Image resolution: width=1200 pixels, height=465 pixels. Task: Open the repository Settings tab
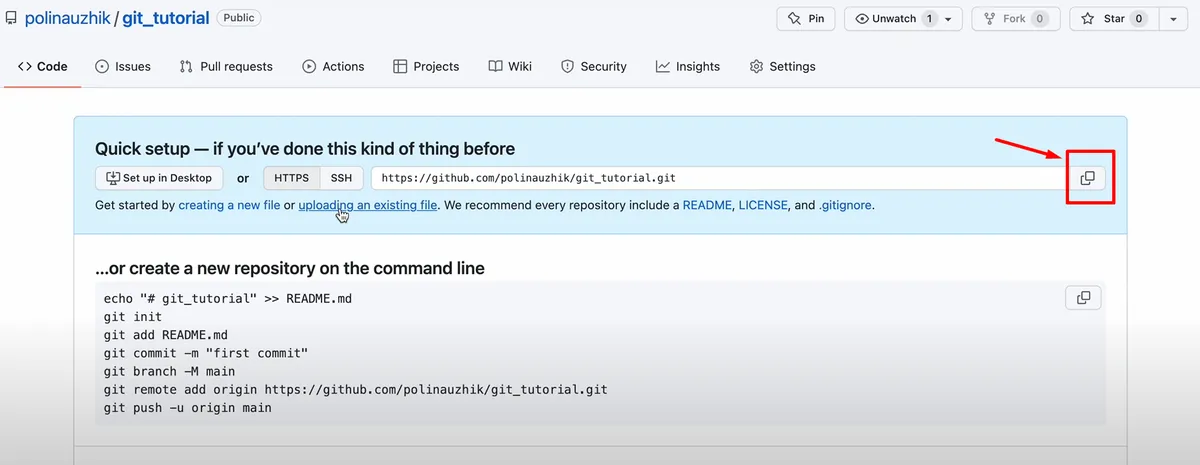coord(782,66)
